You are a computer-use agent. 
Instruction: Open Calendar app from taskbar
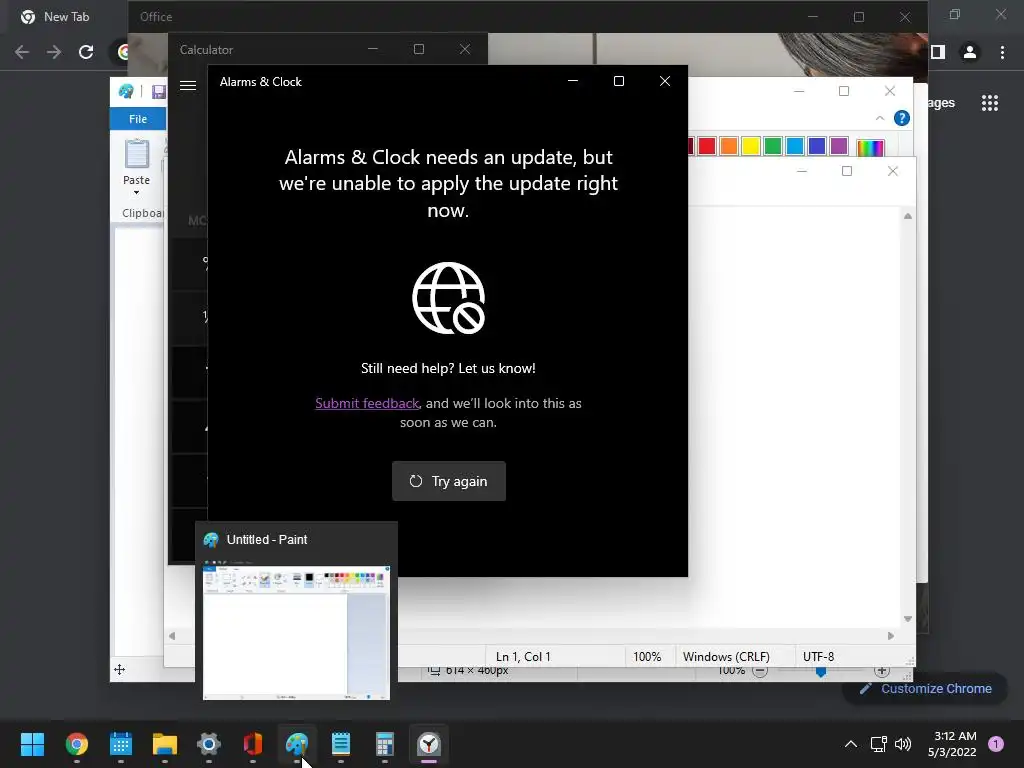tap(121, 744)
